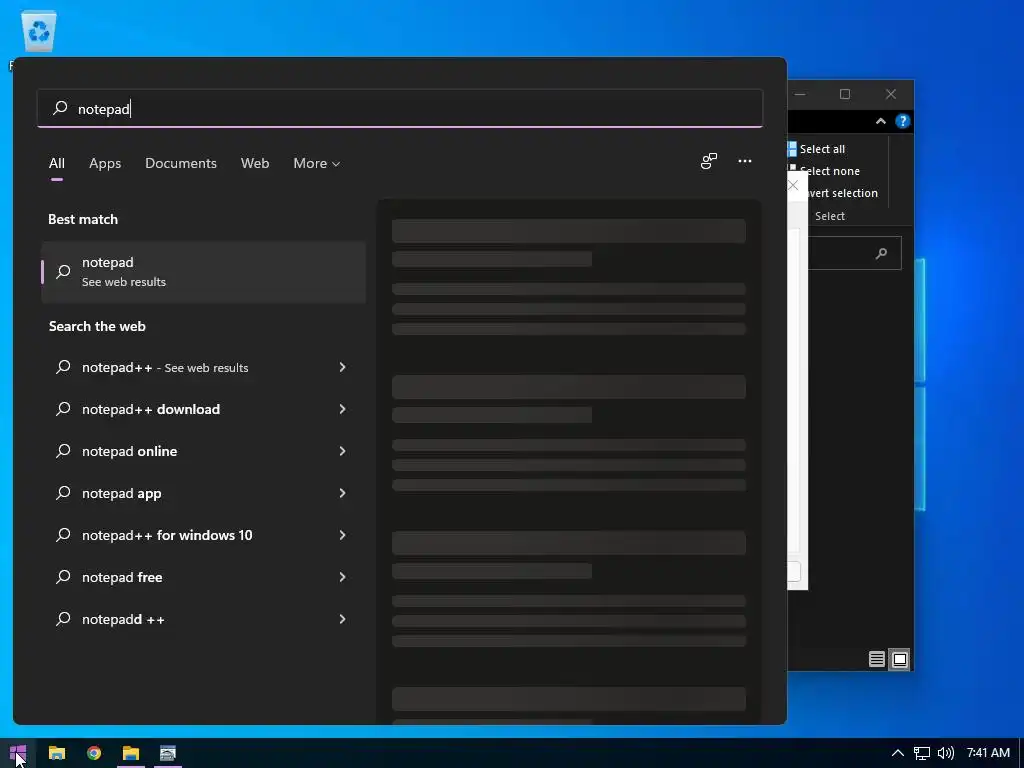
Task: Click into the notepad search input field
Action: (400, 108)
